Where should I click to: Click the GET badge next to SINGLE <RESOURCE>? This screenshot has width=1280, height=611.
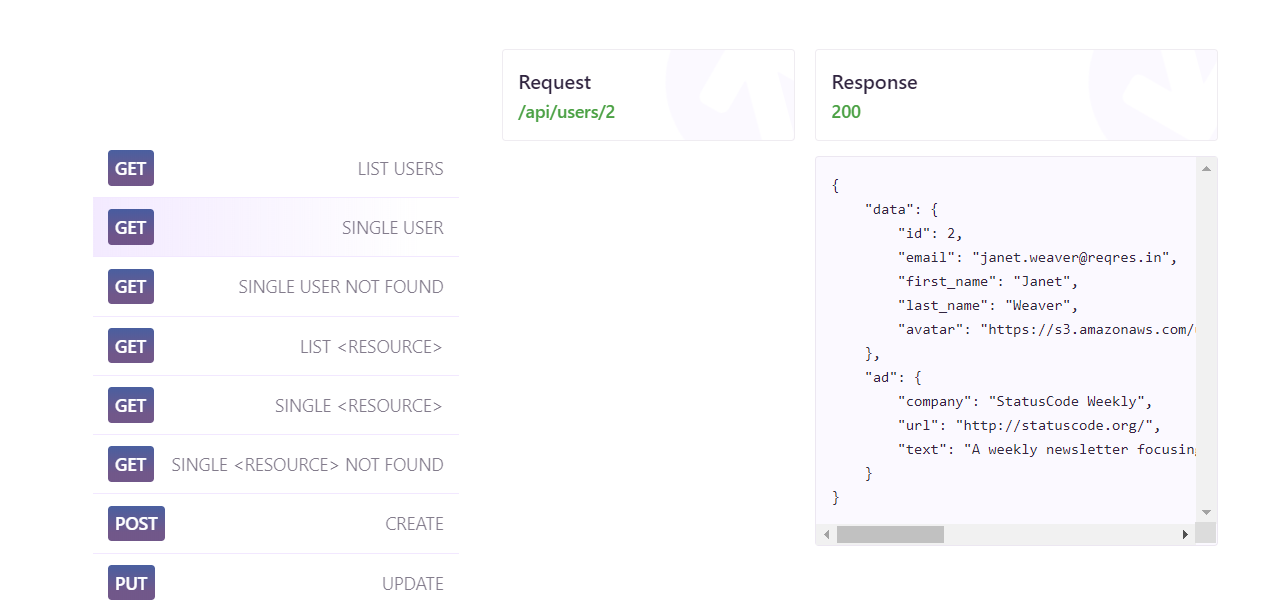[x=130, y=405]
